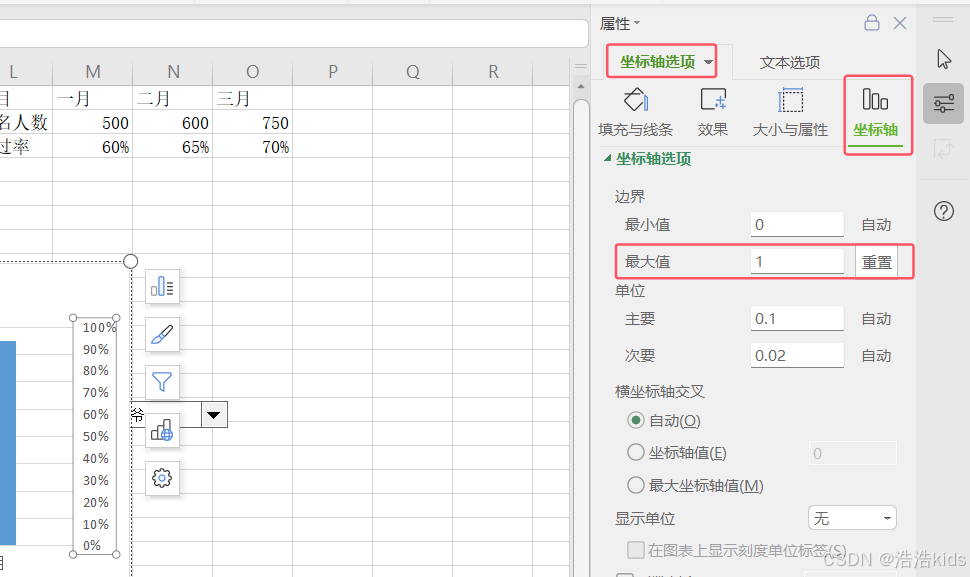970x577 pixels.
Task: Select the cell with value 500
Action: pos(93,122)
